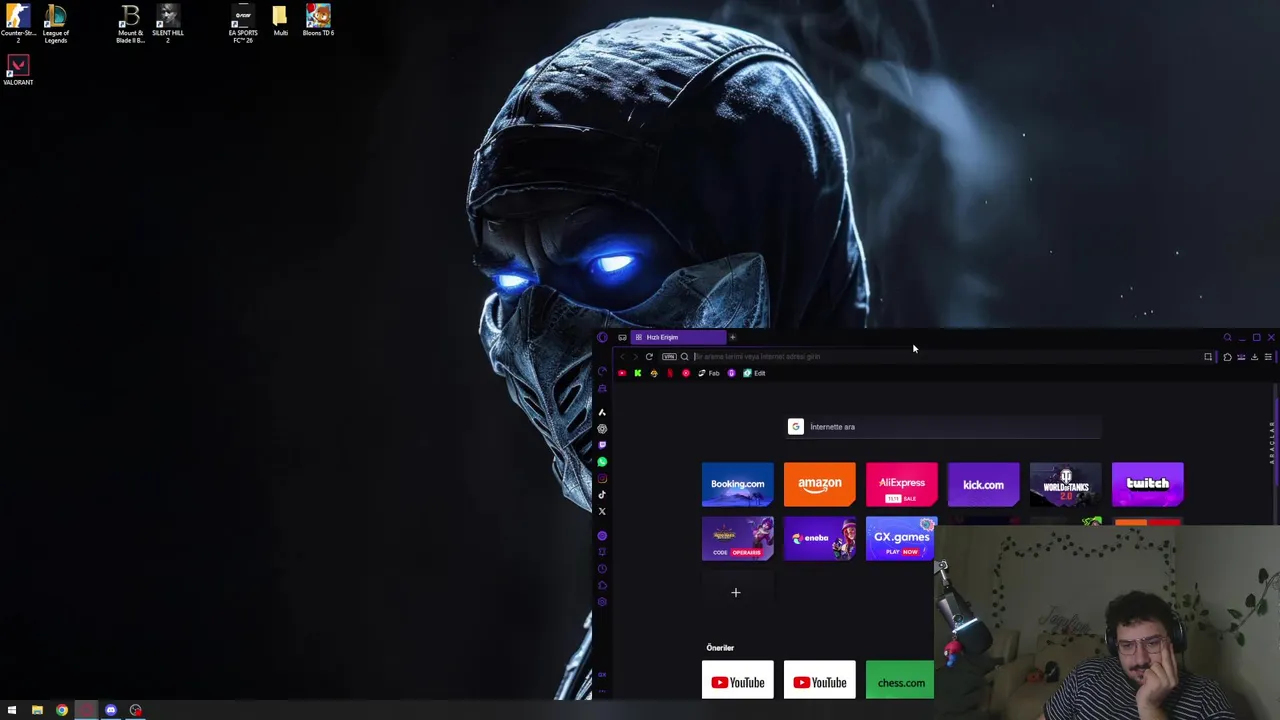Open the Fab bookmark
Screen dimensions: 1280x720
(x=708, y=373)
